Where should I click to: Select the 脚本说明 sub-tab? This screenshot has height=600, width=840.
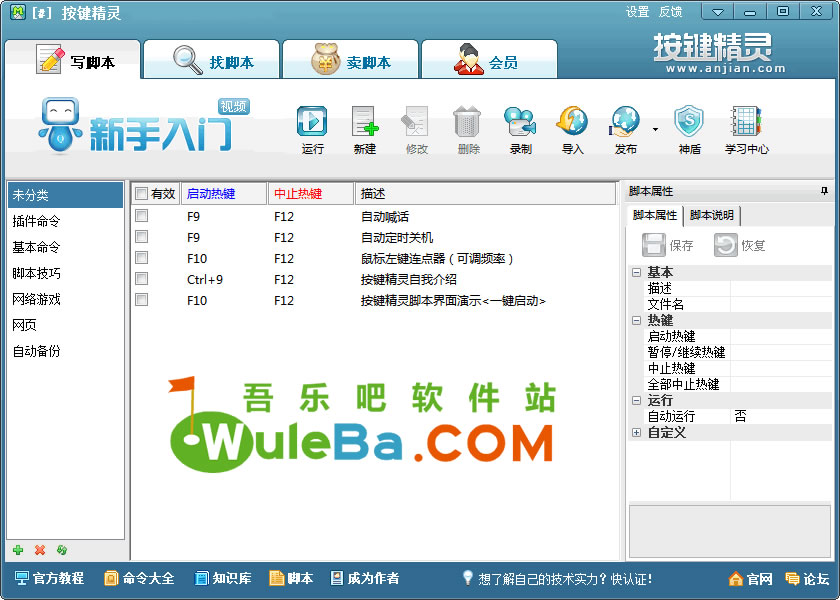pyautogui.click(x=712, y=215)
